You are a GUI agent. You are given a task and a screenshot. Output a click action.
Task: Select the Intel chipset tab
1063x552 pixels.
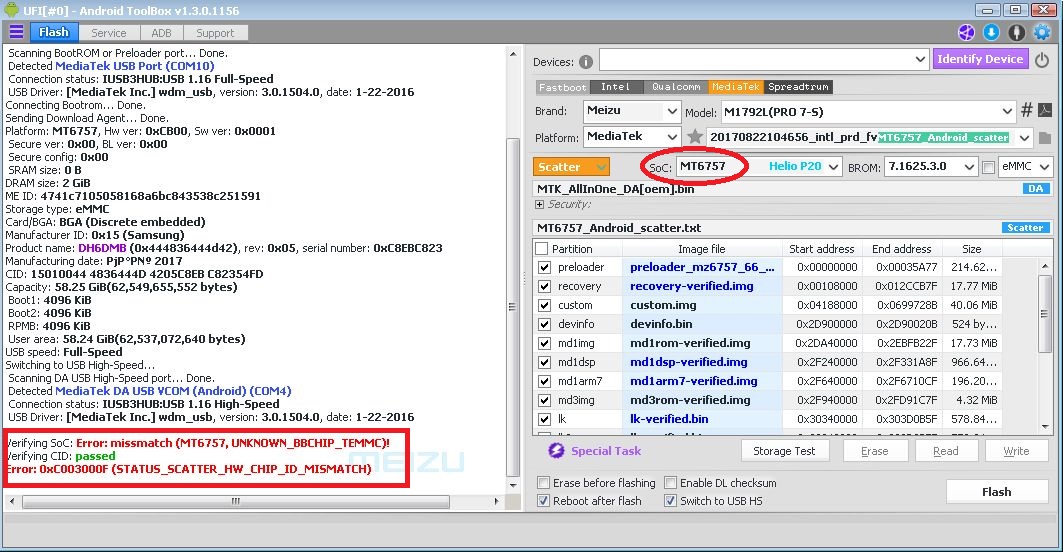[616, 87]
